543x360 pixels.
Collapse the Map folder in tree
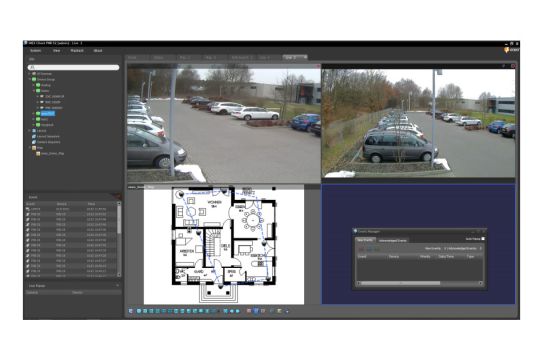pyautogui.click(x=30, y=147)
